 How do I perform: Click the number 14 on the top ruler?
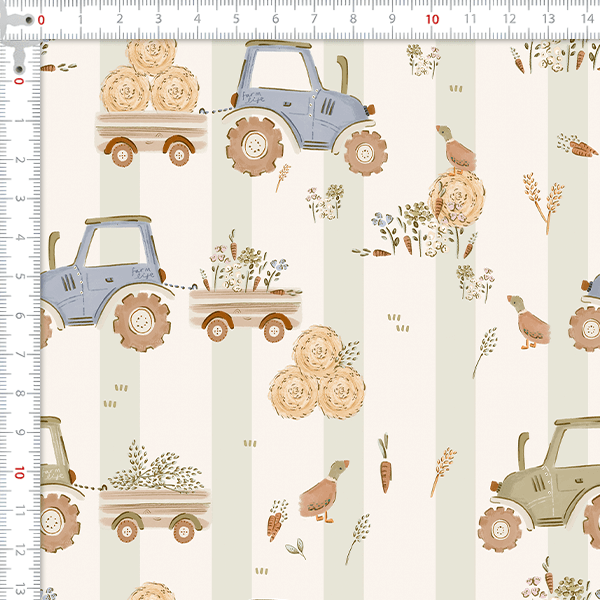pyautogui.click(x=586, y=18)
